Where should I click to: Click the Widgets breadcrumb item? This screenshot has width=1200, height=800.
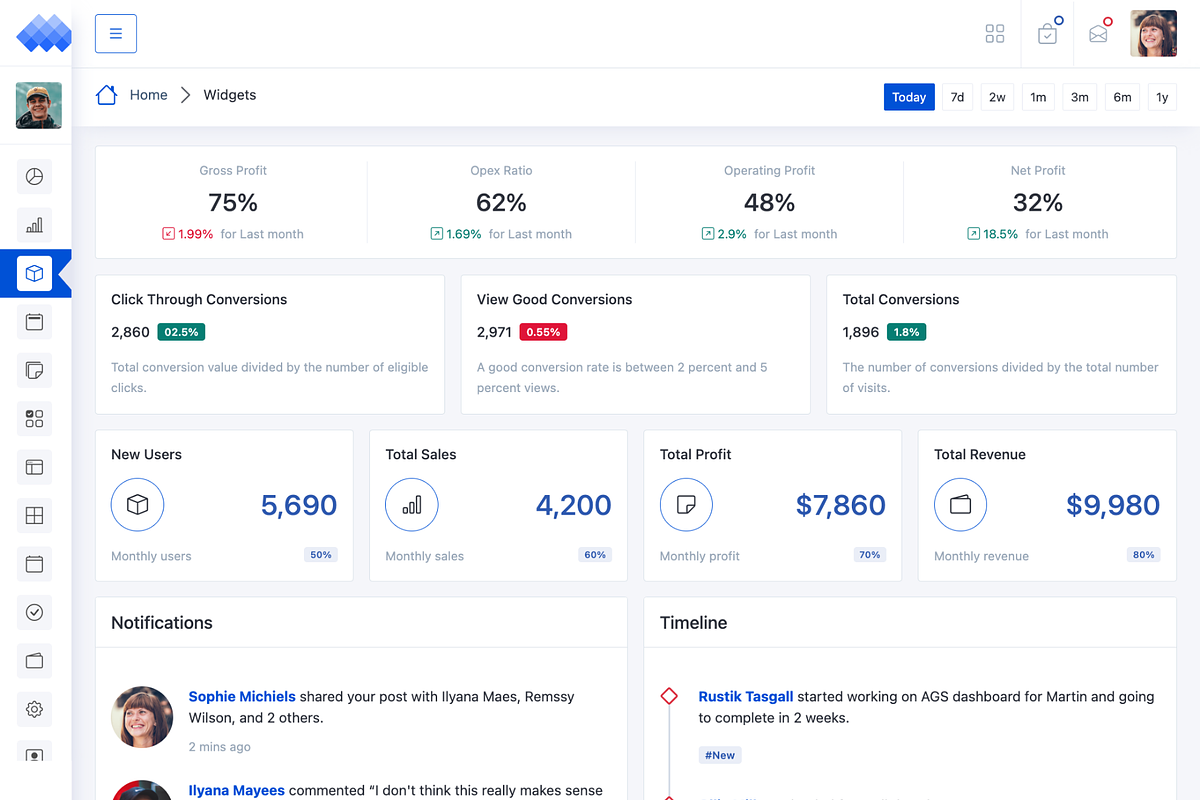pos(230,95)
